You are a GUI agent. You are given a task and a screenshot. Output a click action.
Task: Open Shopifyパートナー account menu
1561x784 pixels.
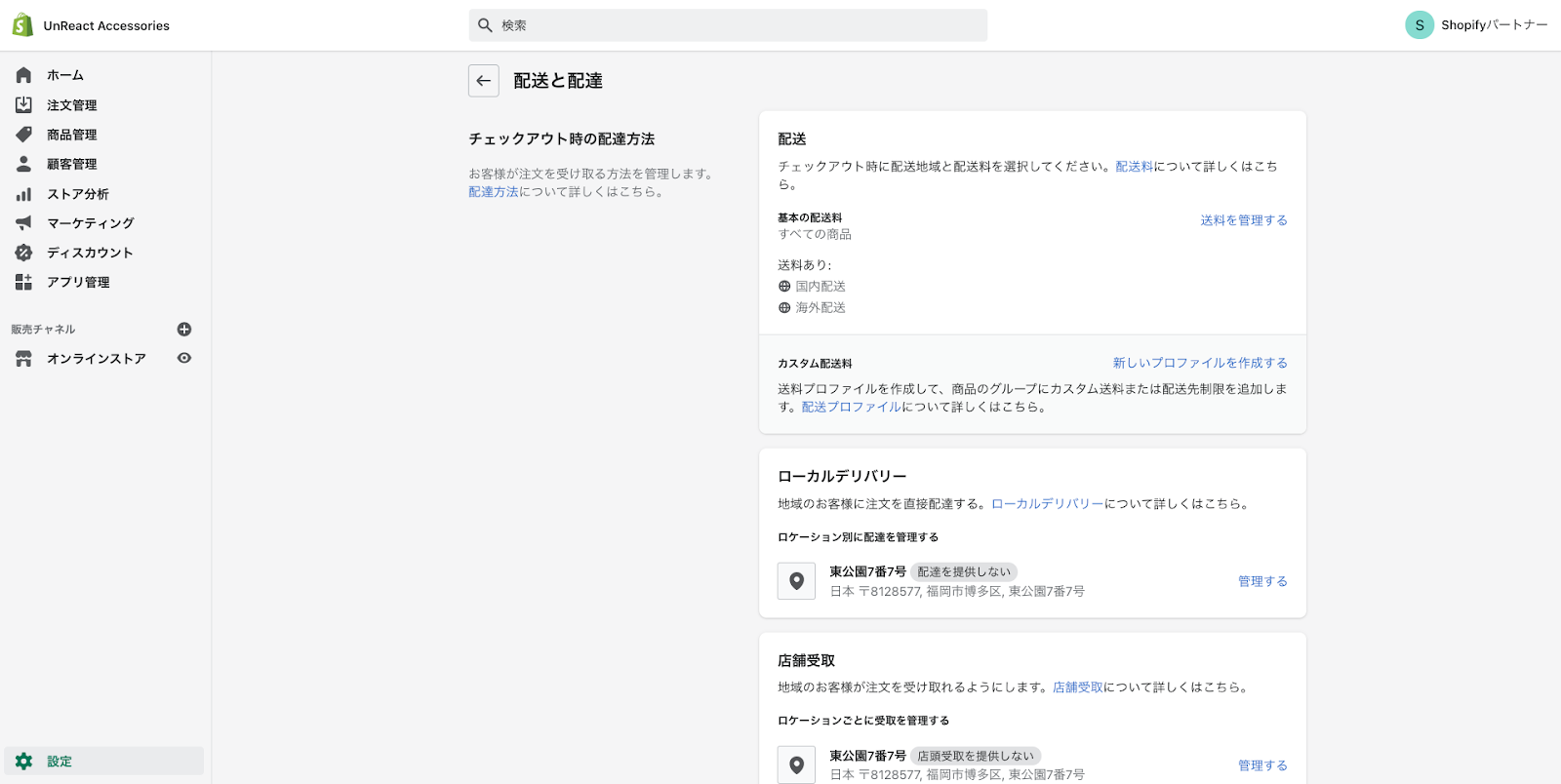pyautogui.click(x=1476, y=25)
